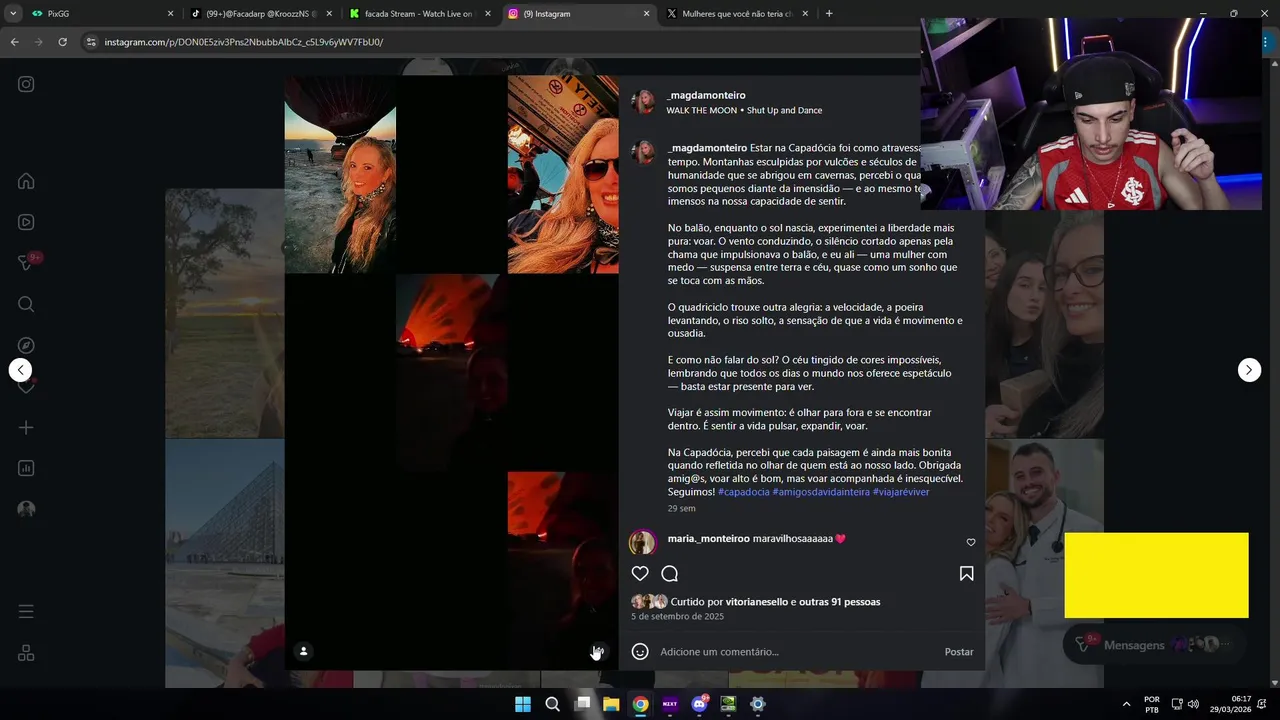Click the browser Forward button

[x=38, y=42]
